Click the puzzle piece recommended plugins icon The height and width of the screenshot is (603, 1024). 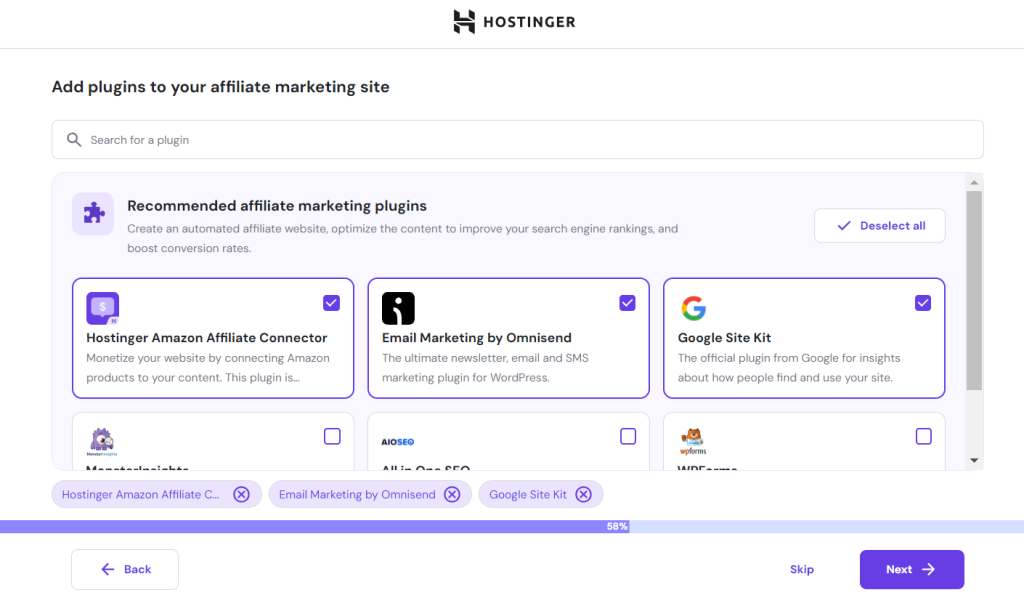[93, 214]
